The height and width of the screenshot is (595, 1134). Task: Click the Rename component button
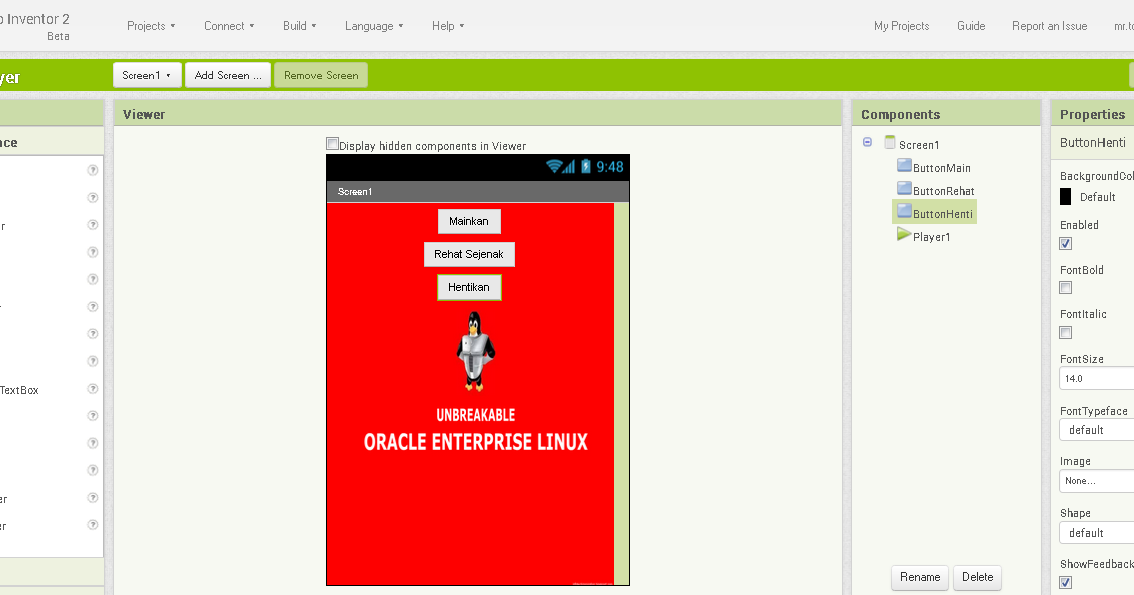click(920, 577)
